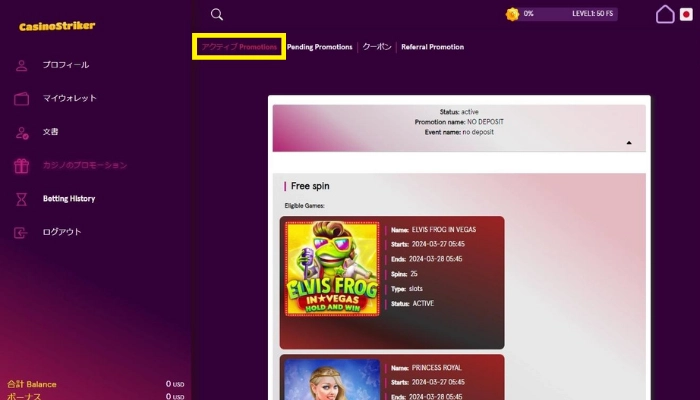Click the Event name no deposit text
Image resolution: width=700 pixels, height=400 pixels.
click(459, 132)
